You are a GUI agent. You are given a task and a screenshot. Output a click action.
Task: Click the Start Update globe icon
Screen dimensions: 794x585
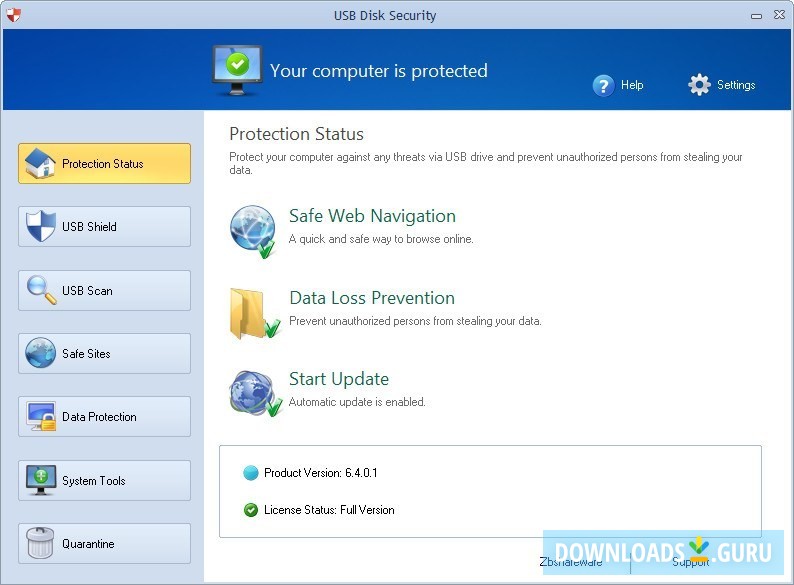[x=255, y=393]
